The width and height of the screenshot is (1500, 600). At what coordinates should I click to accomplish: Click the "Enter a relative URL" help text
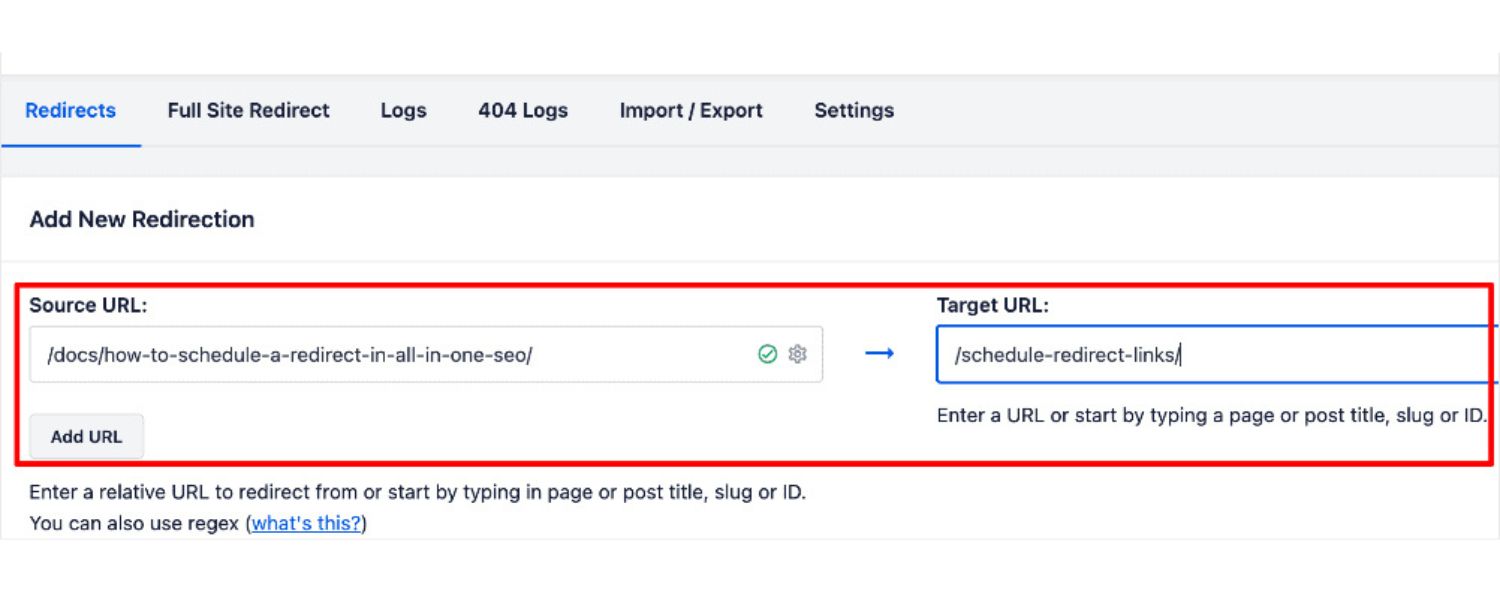(417, 493)
